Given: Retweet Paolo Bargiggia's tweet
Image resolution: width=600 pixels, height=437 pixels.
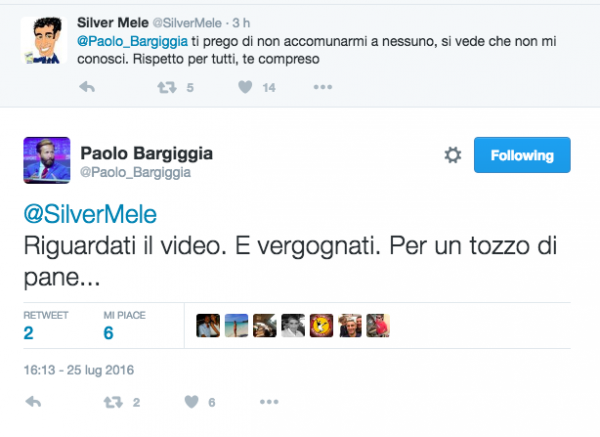Looking at the screenshot, I should pyautogui.click(x=113, y=402).
